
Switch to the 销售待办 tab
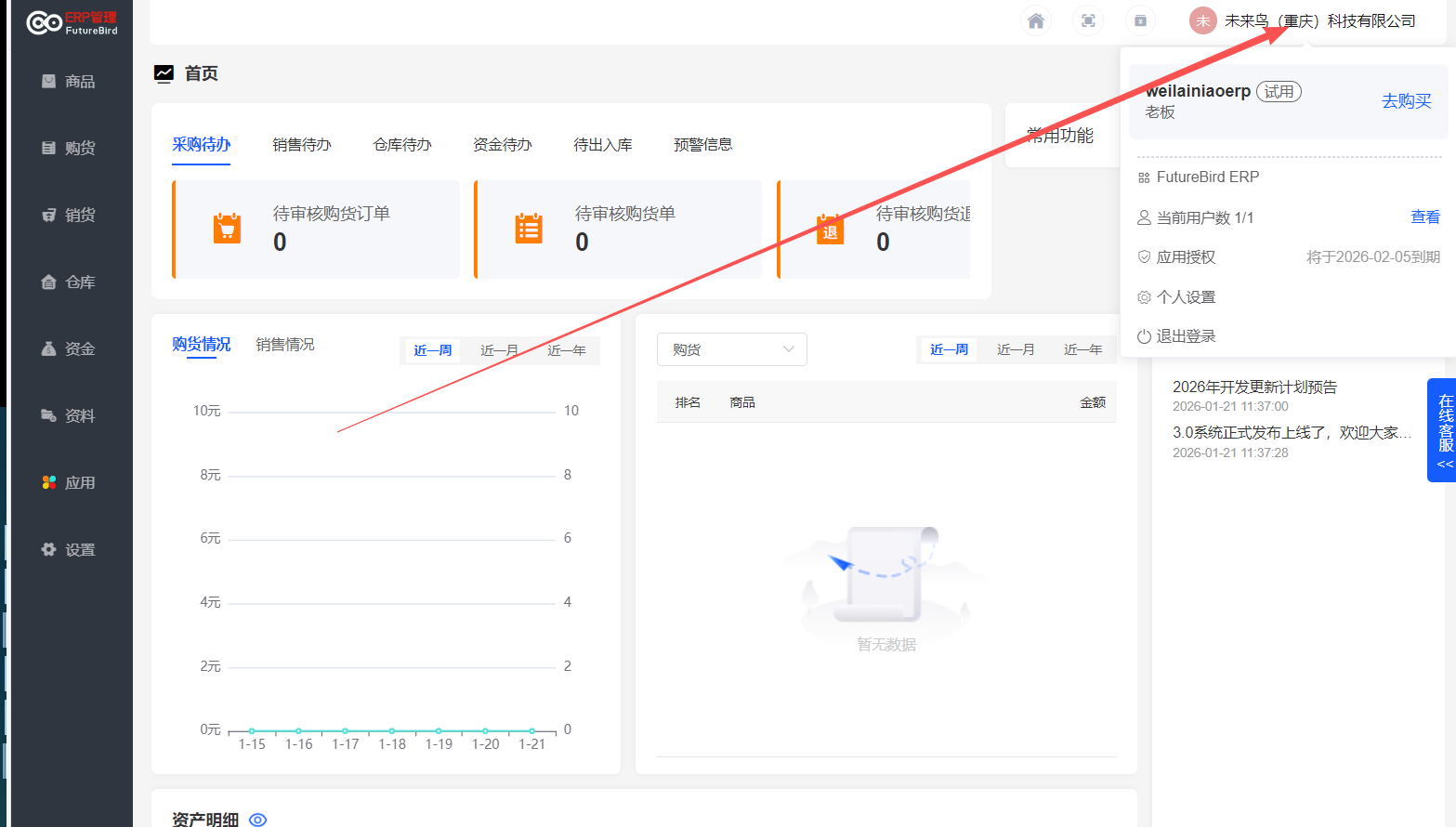point(301,145)
